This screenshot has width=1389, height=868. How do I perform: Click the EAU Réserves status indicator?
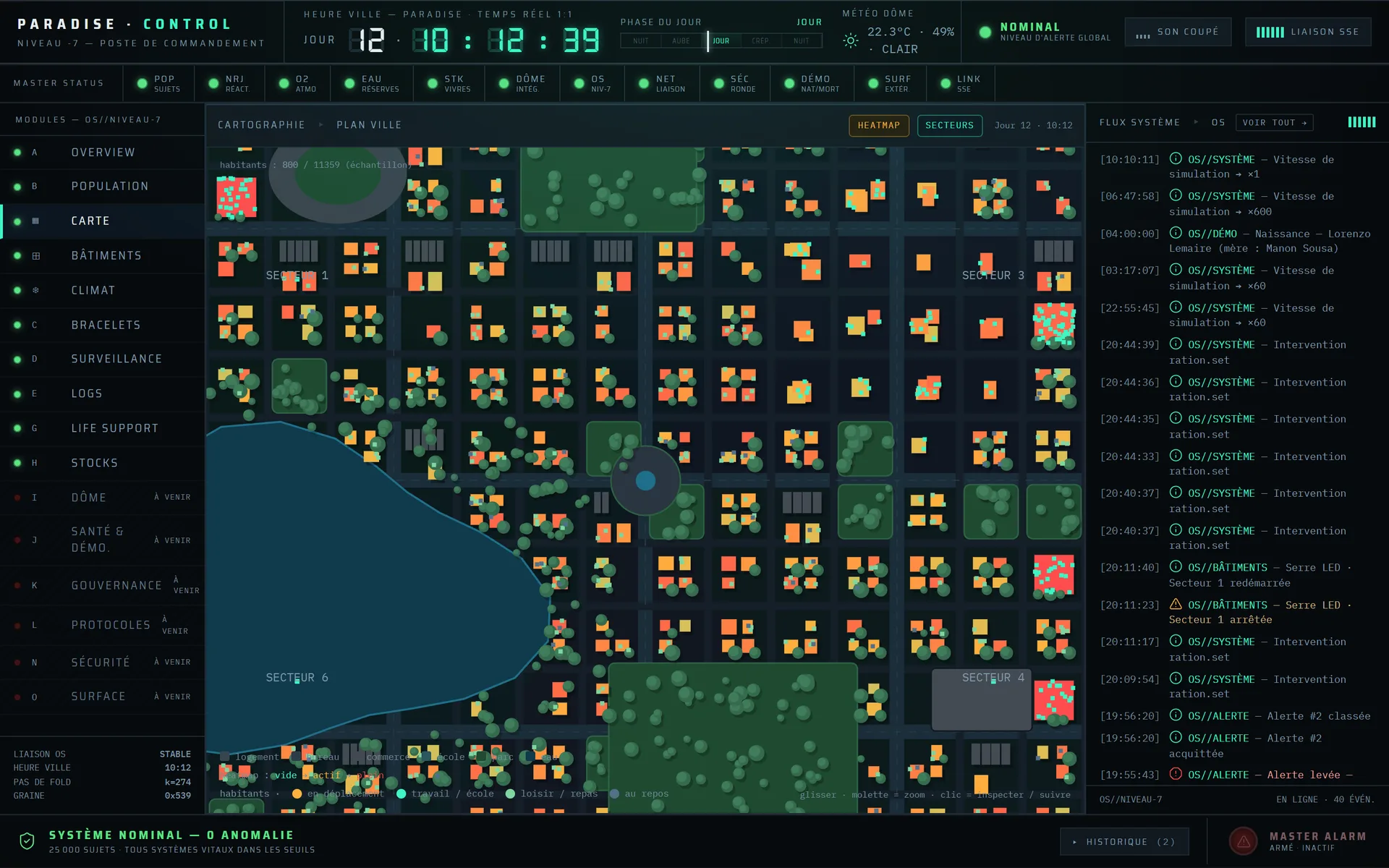click(372, 83)
